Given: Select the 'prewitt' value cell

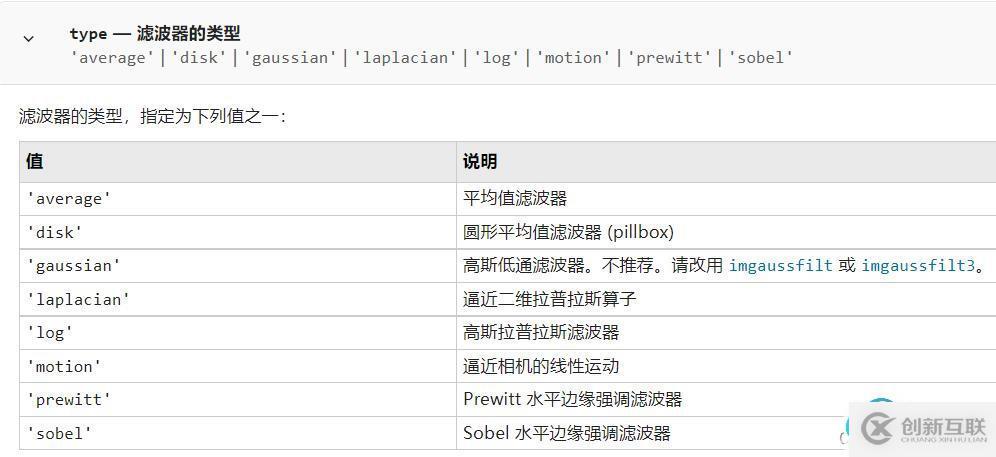Looking at the screenshot, I should (238, 400).
